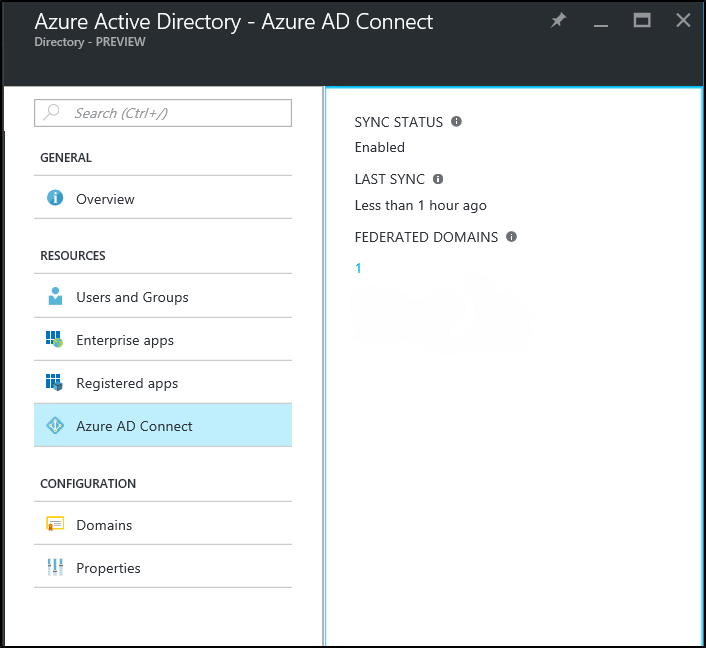Click the Domains certificate icon
The width and height of the screenshot is (706, 648).
point(55,524)
